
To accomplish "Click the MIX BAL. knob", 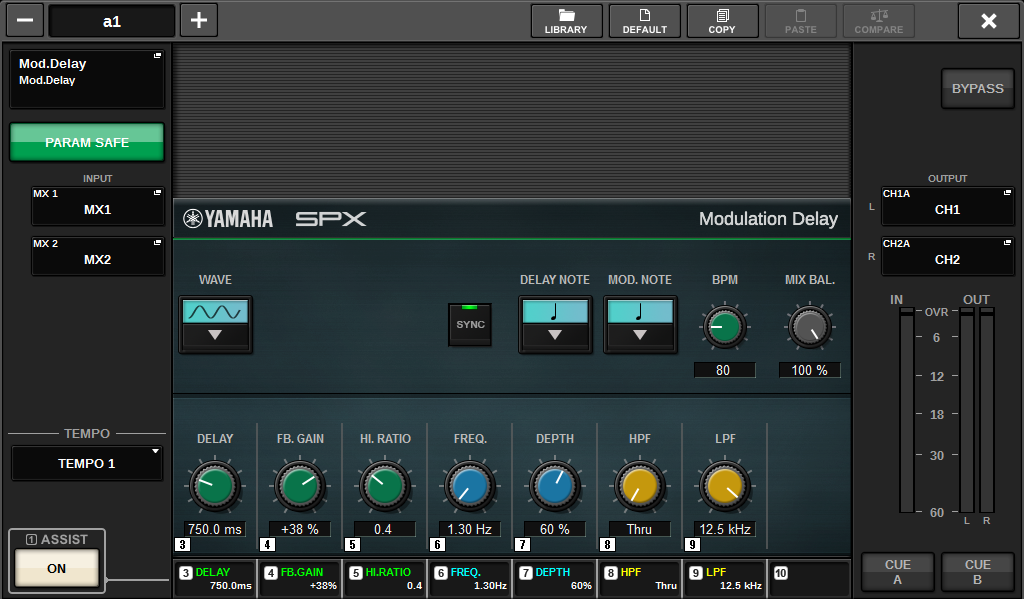I will click(809, 327).
